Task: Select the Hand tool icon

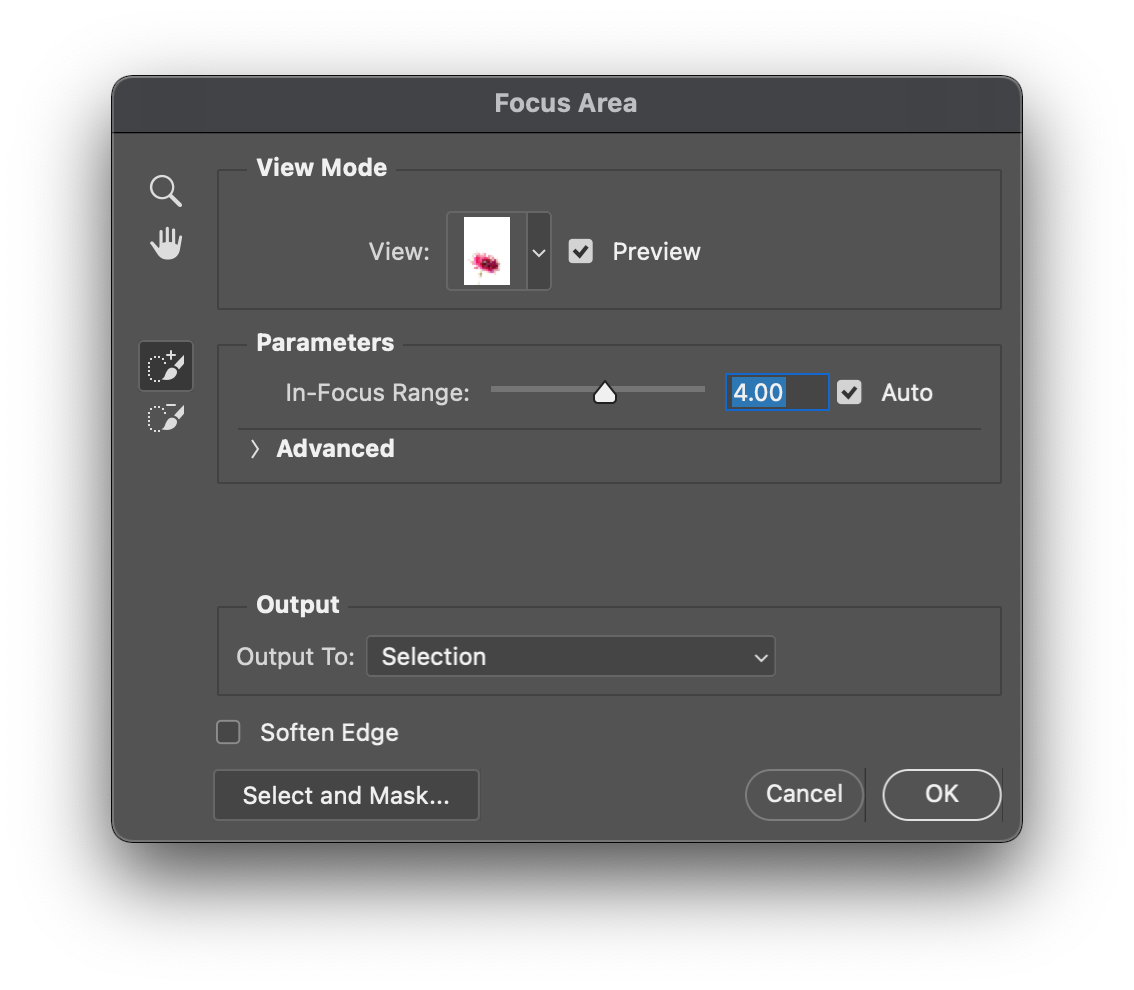Action: (x=166, y=243)
